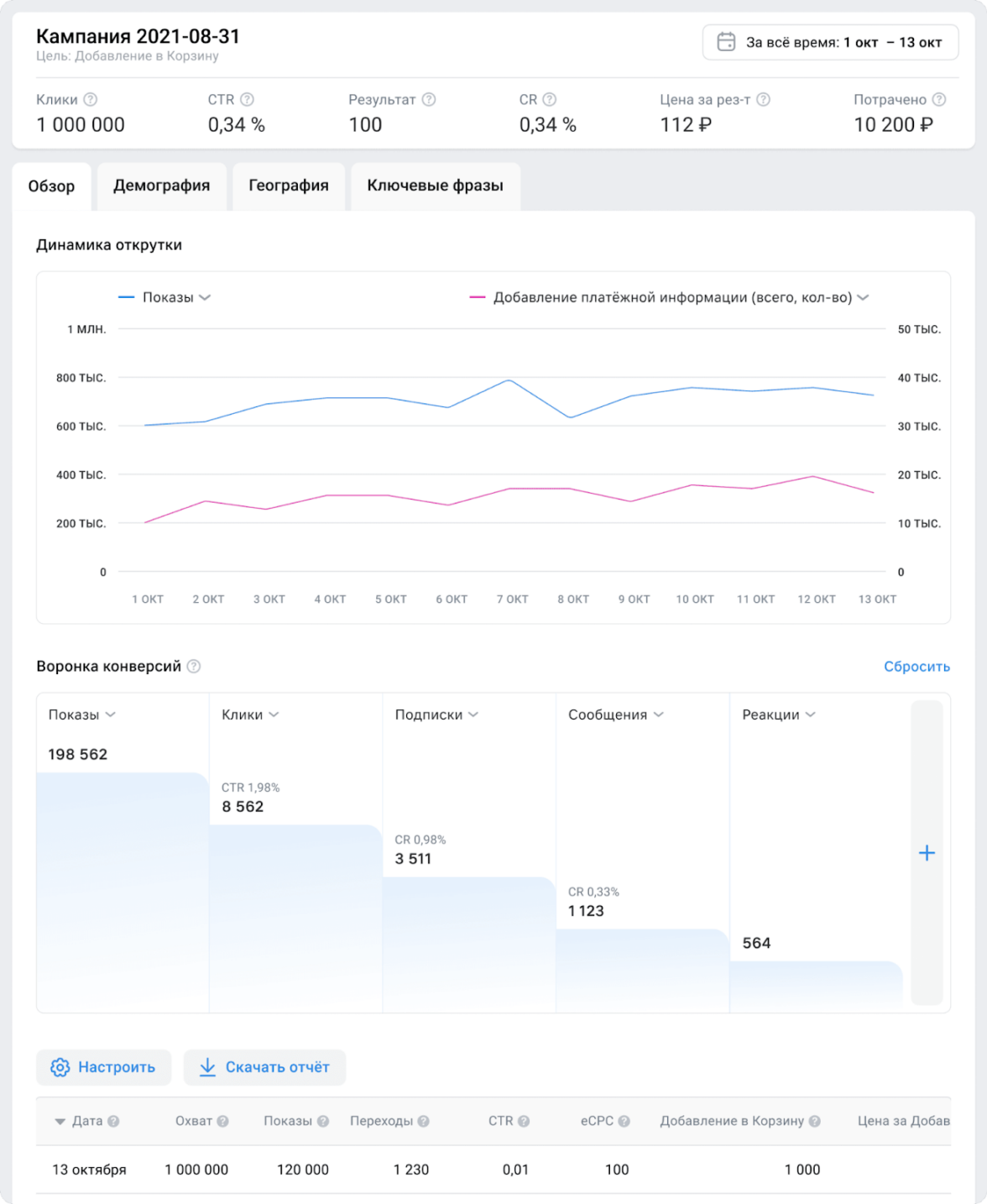Viewport: 987px width, 1204px height.
Task: Open Подписки funnel step dropdown
Action: (473, 715)
